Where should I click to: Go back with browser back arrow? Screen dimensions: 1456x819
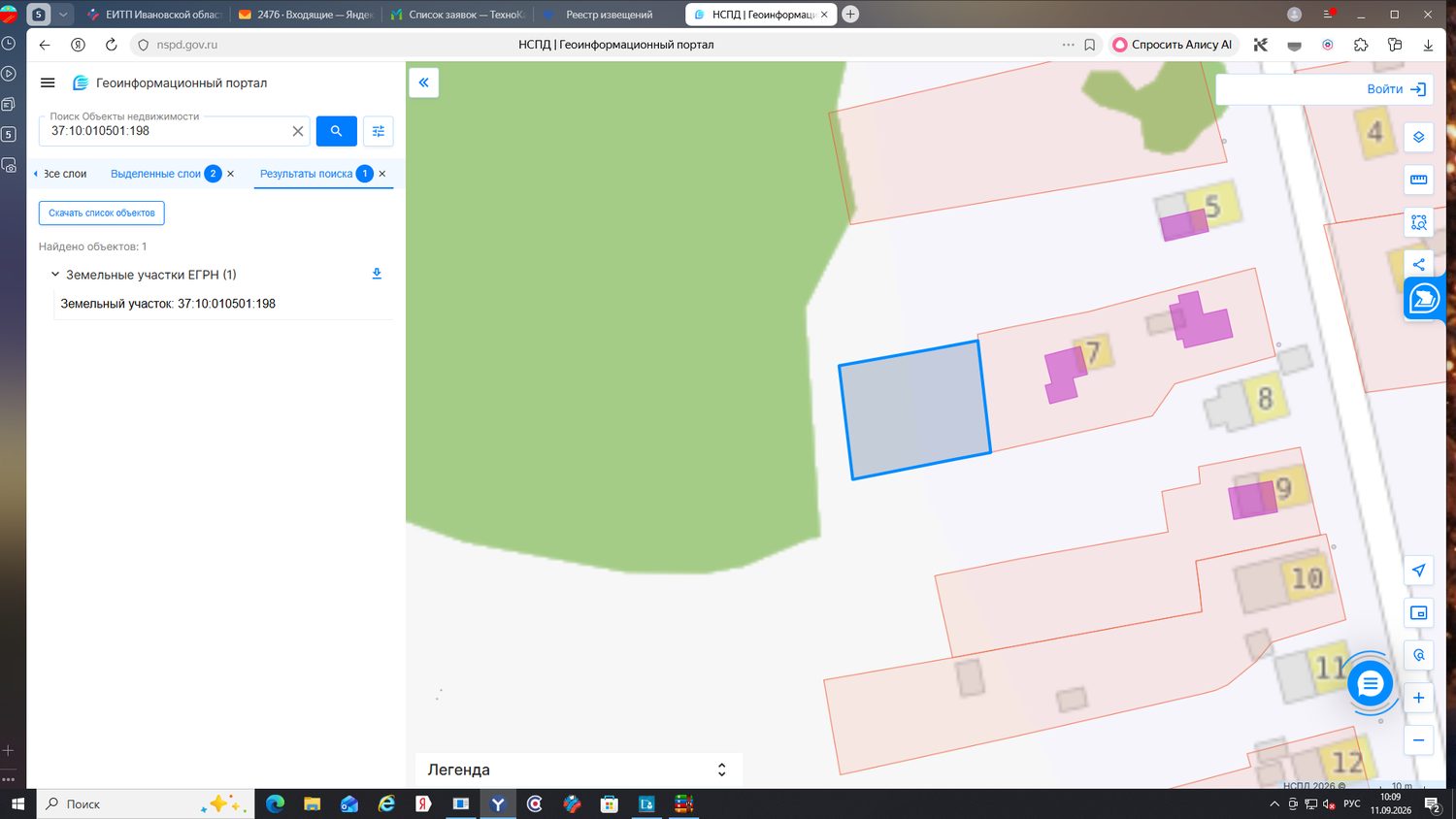45,45
